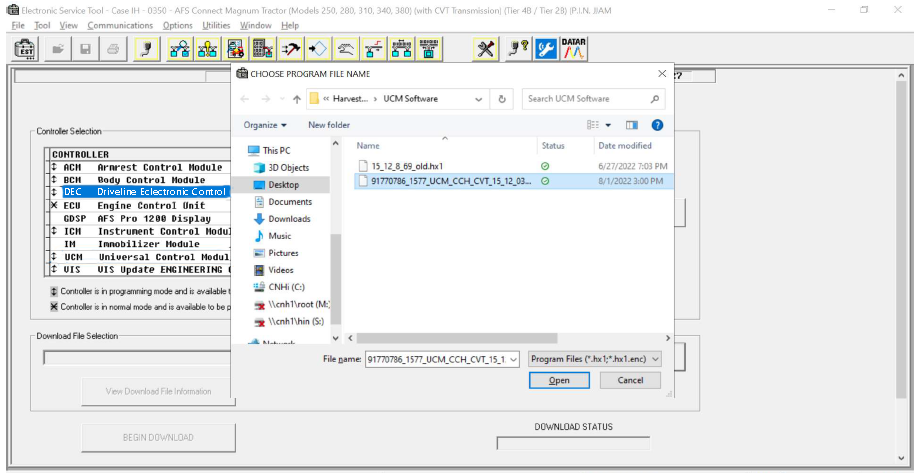Click the search magnifier icon
Viewport: 914px width, 473px height.
655,99
